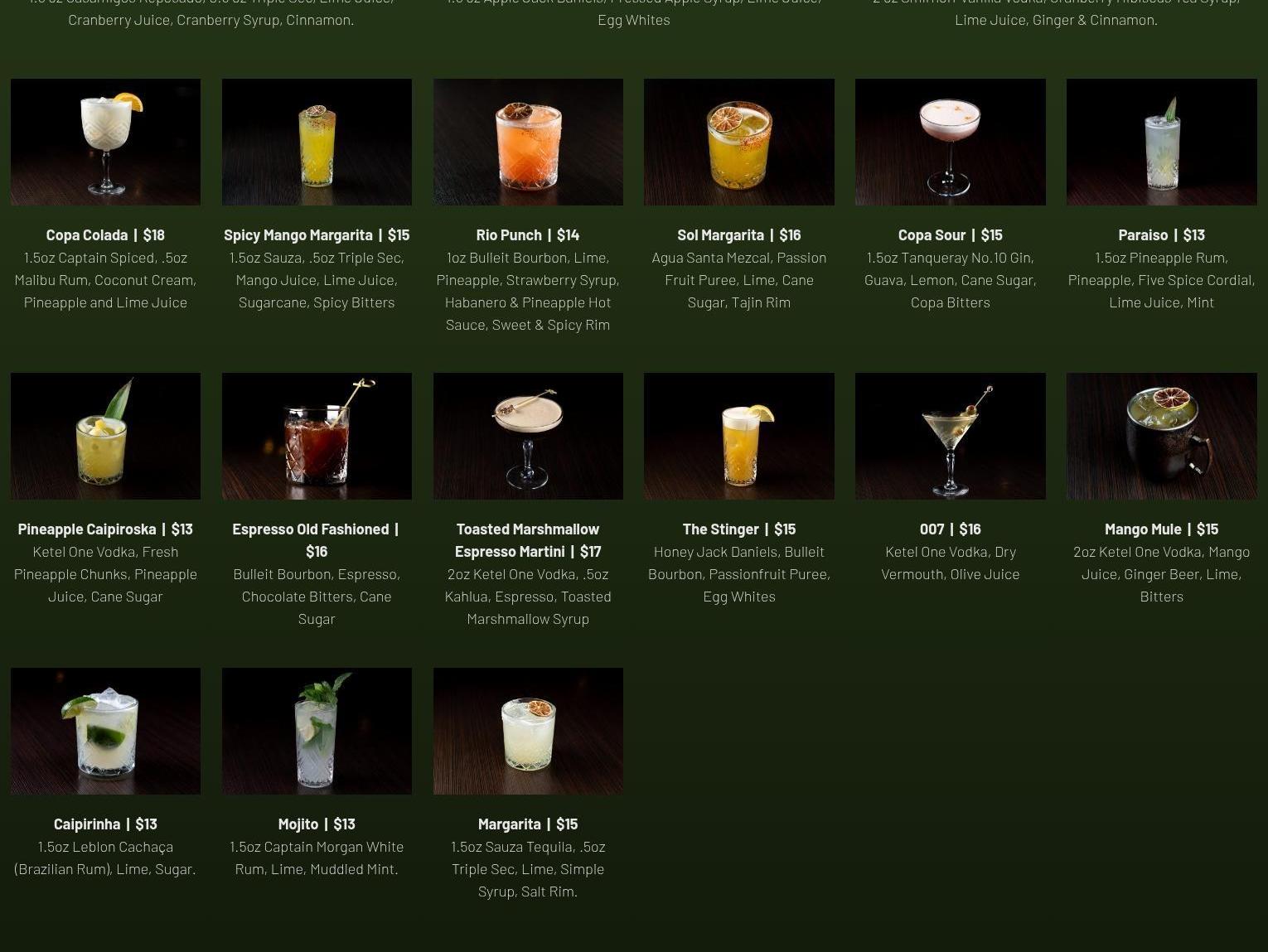This screenshot has width=1268, height=952.
Task: Click the Caipirinha drink photo
Action: coord(105,731)
